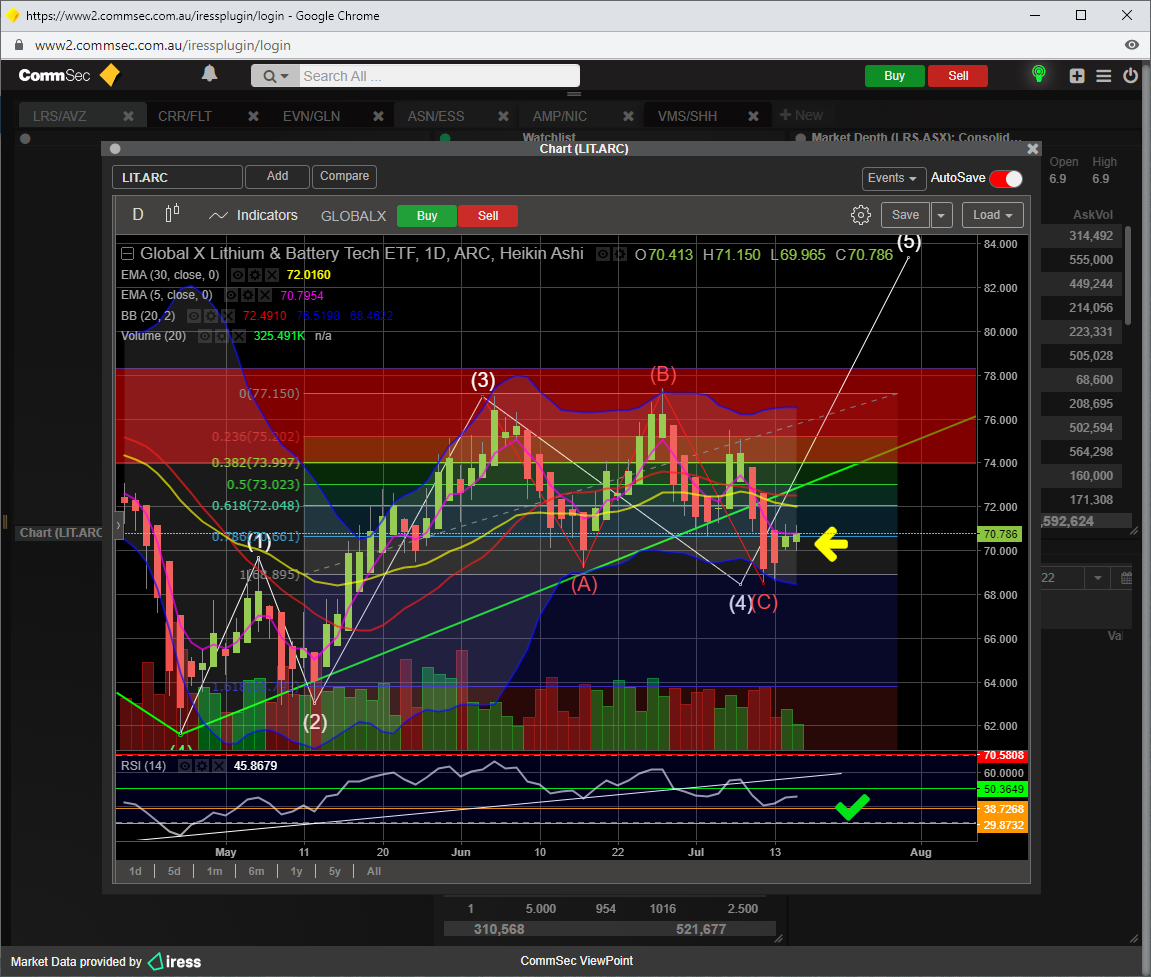Click the CommSec yellow diamond logo
1151x977 pixels.
click(x=109, y=75)
